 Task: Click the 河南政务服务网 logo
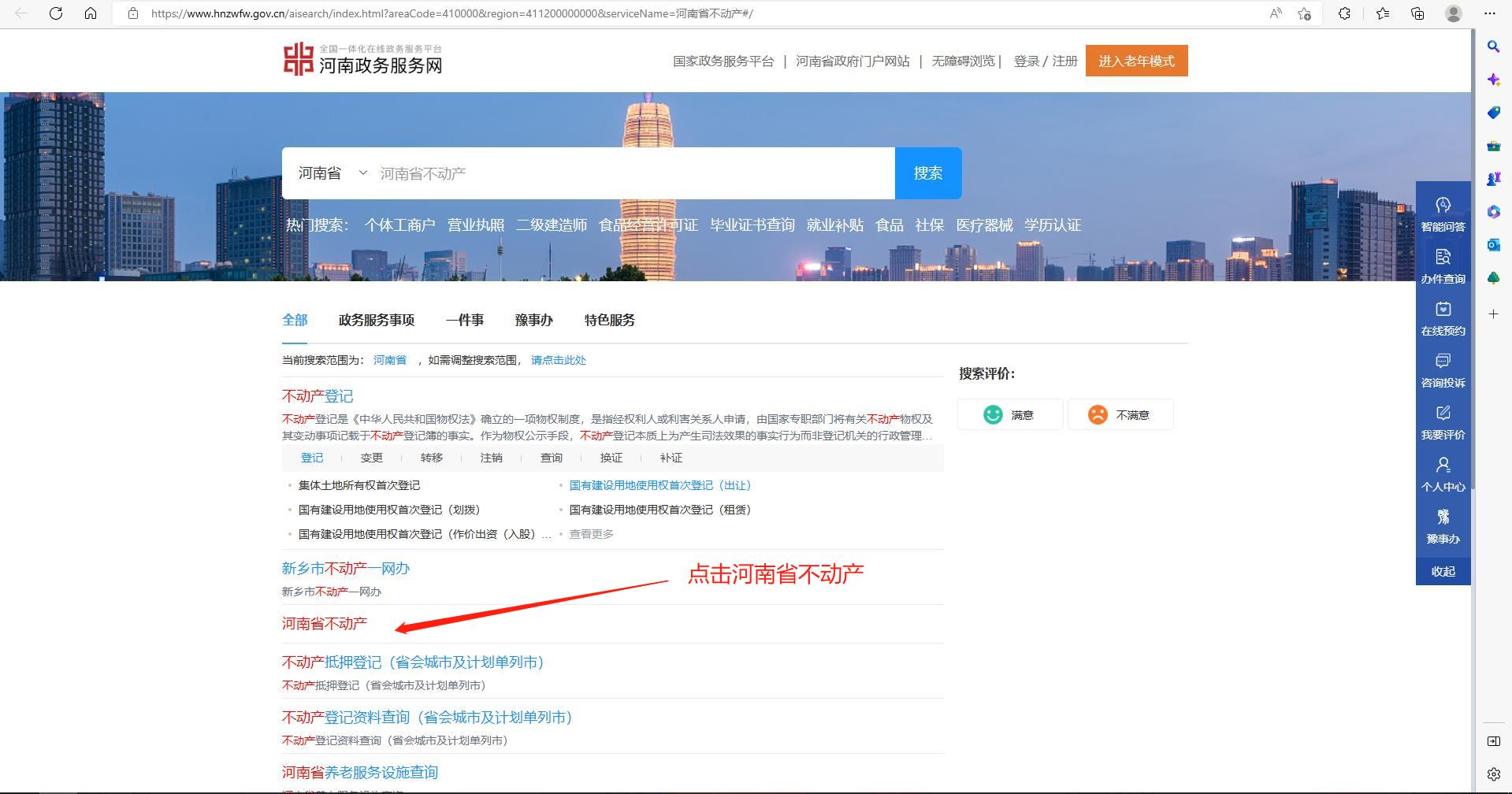[362, 60]
